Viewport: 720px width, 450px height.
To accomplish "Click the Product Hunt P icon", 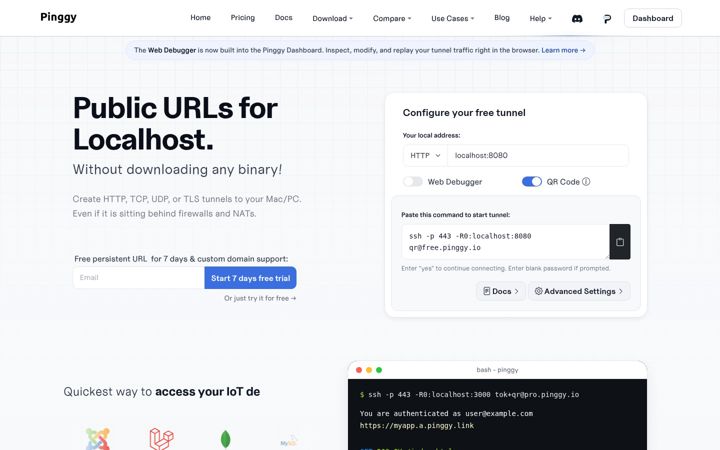I will click(x=607, y=19).
